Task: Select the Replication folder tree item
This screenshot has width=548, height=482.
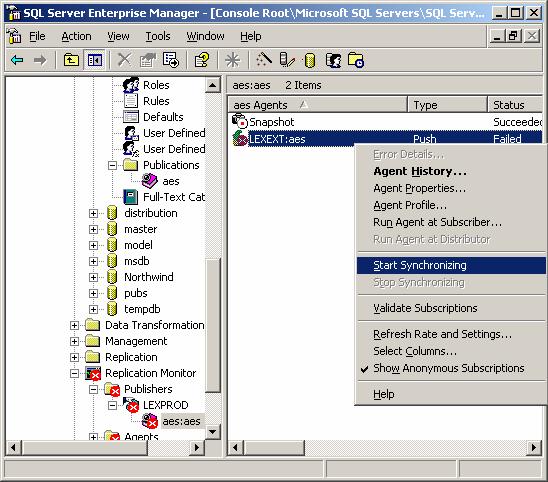Action: coord(131,357)
